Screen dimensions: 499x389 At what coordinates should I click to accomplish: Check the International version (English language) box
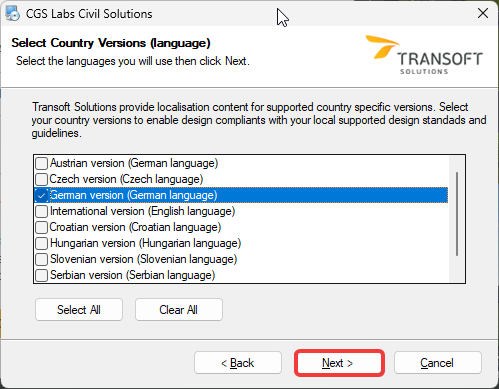point(41,211)
